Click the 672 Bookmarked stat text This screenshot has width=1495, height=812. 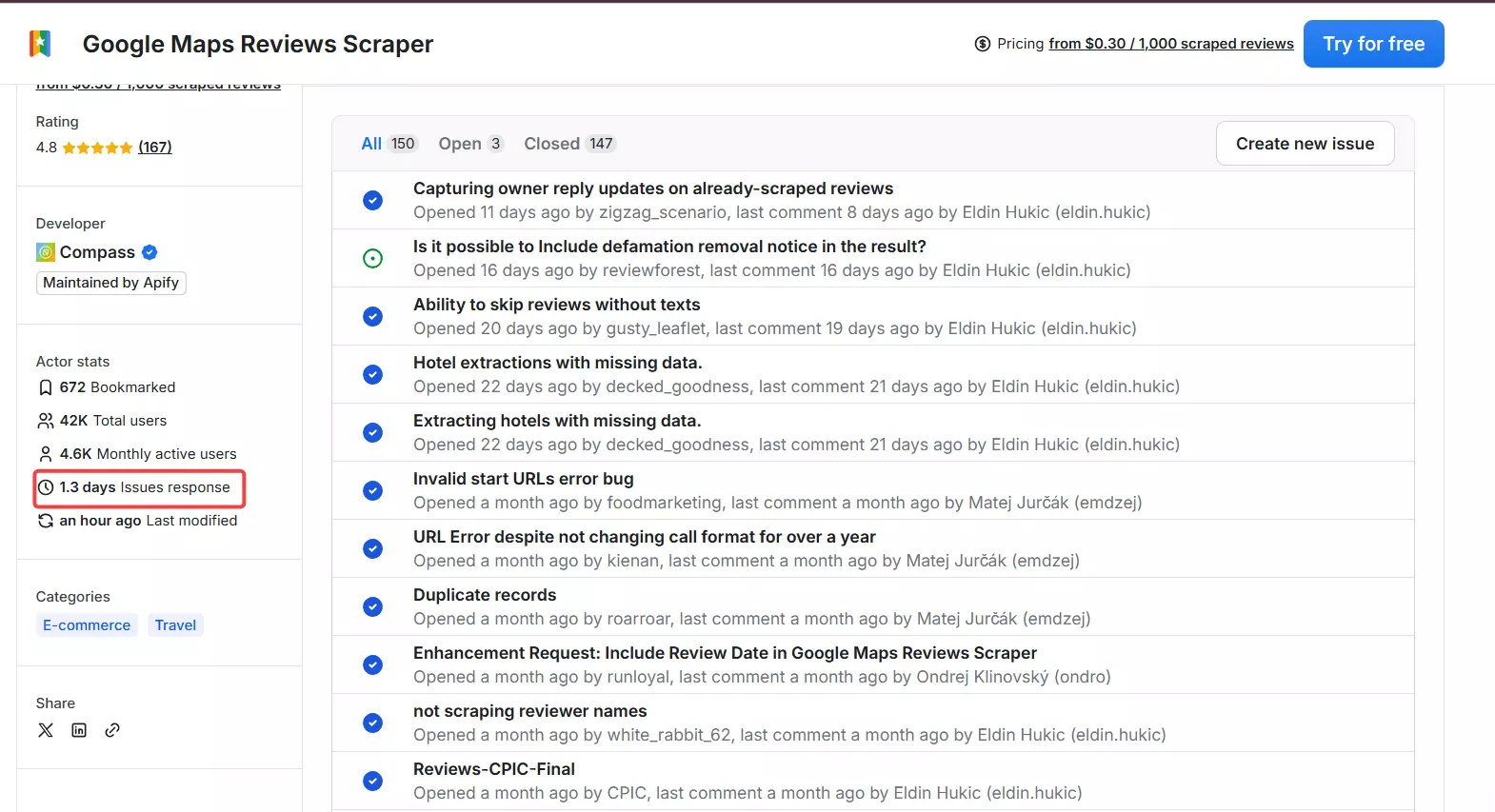tap(117, 387)
